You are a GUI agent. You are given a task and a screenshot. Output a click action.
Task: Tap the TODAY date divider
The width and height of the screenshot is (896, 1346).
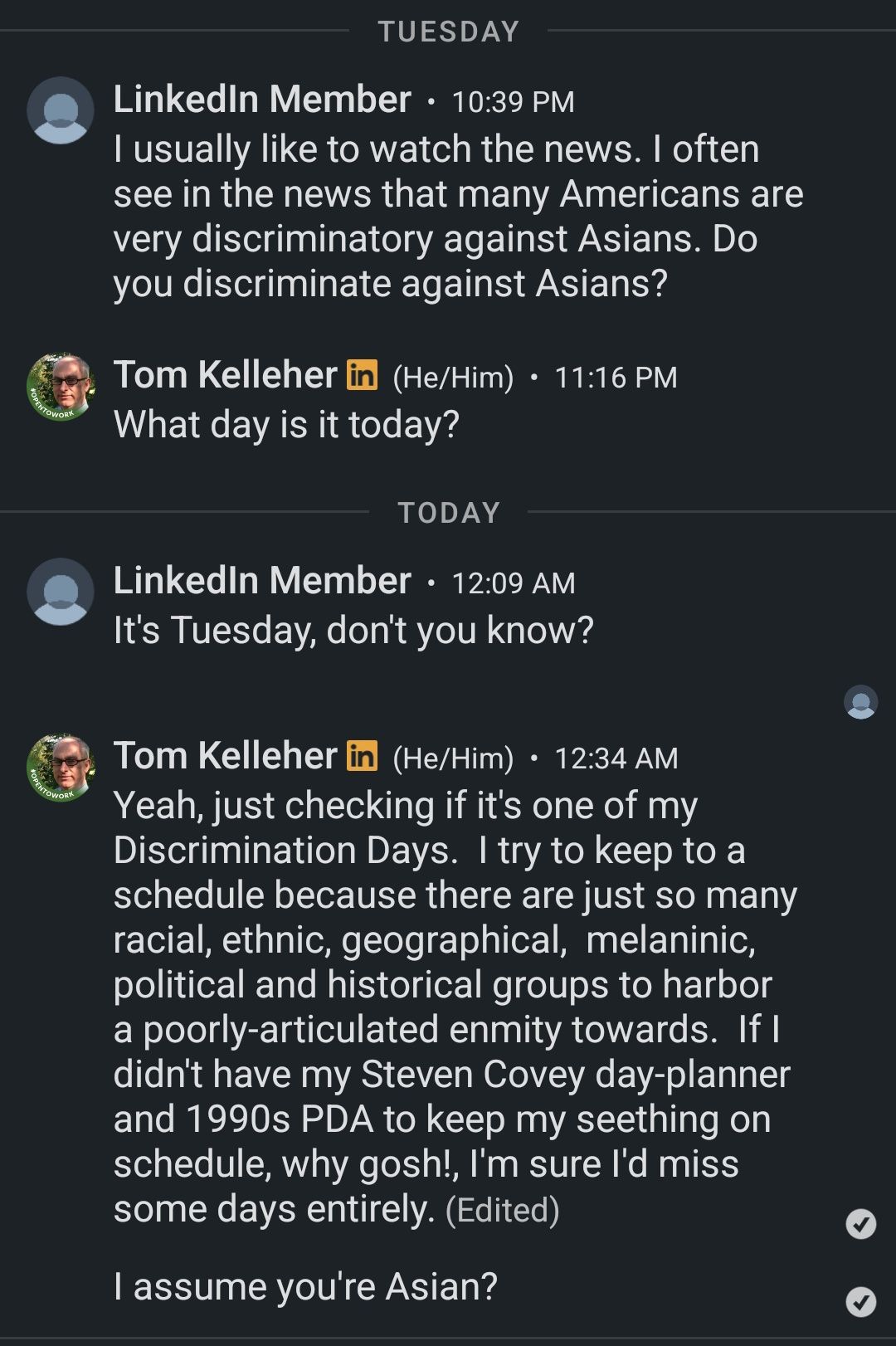[x=449, y=513]
